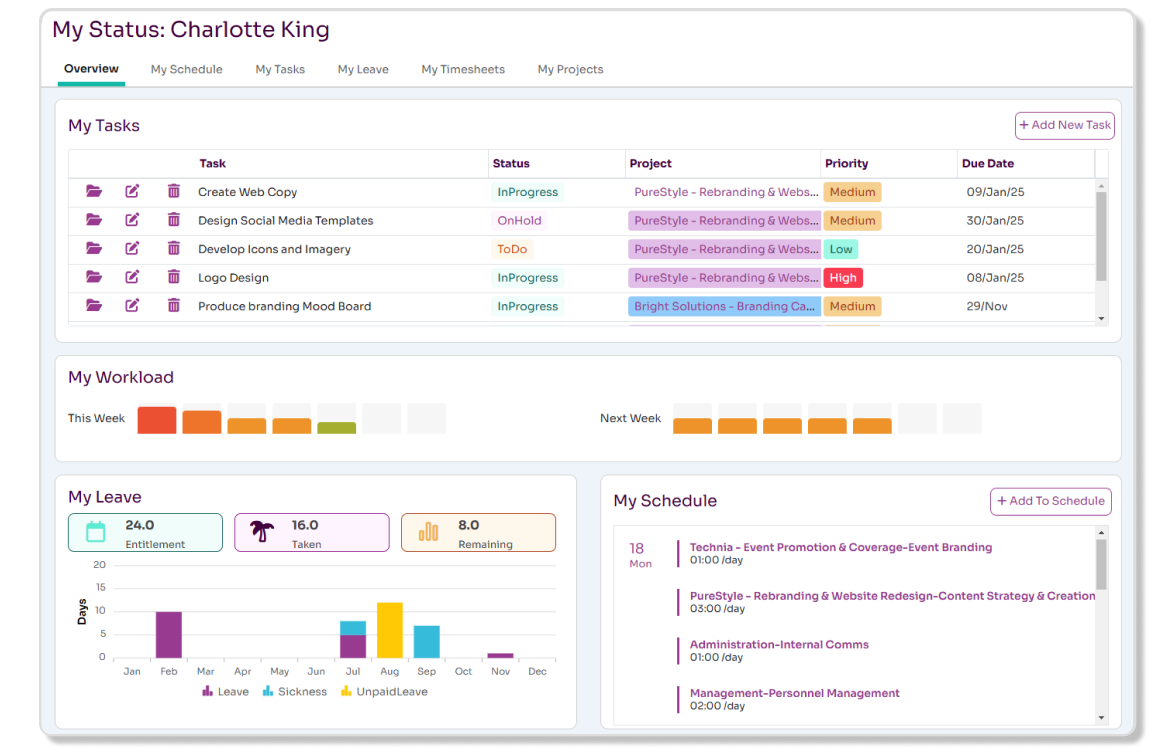Click the schedule list scroll down arrow
Image resolution: width=1176 pixels, height=756 pixels.
pos(1101,718)
